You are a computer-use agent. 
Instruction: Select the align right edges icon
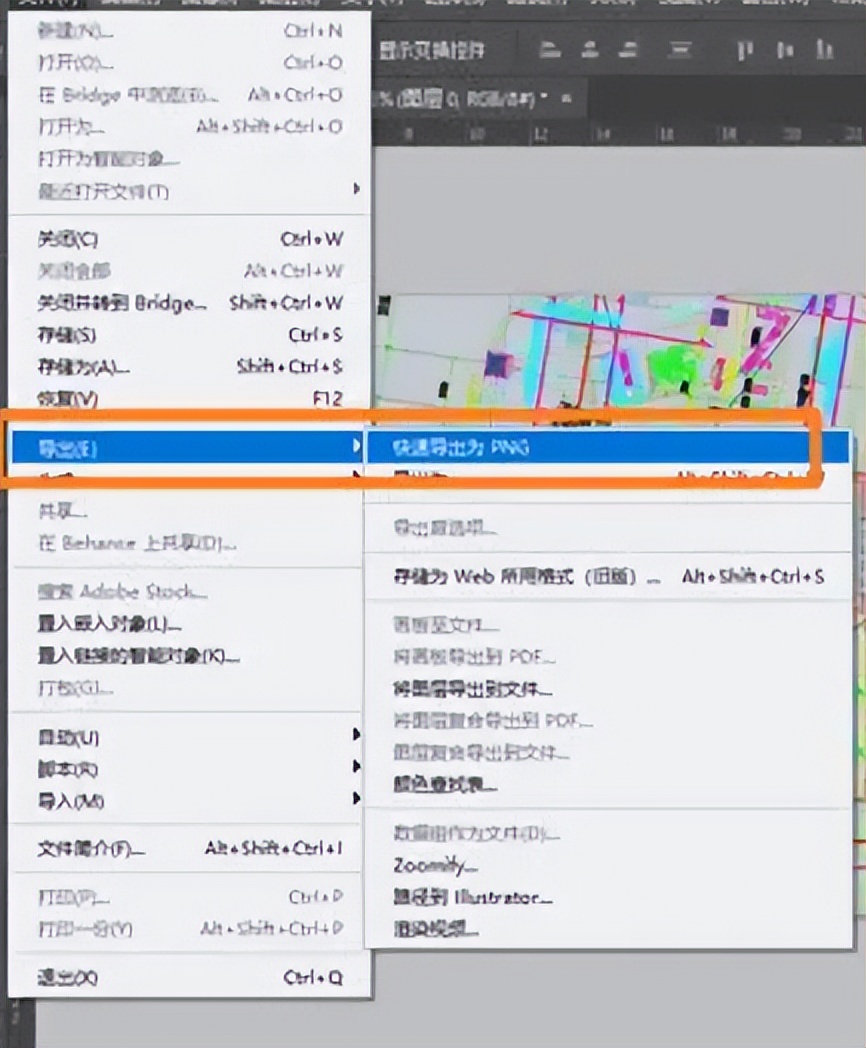click(627, 48)
